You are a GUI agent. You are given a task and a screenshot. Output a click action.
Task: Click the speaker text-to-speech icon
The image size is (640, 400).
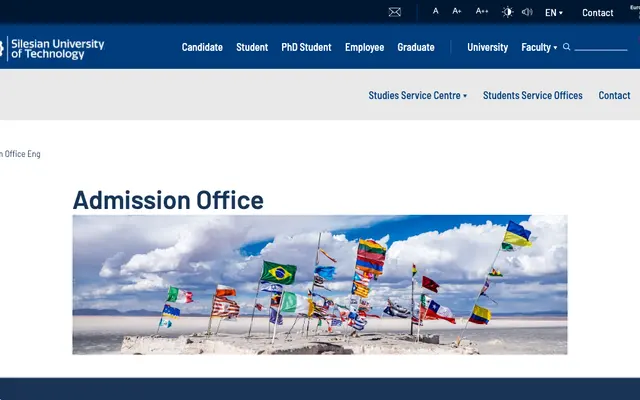click(x=527, y=12)
